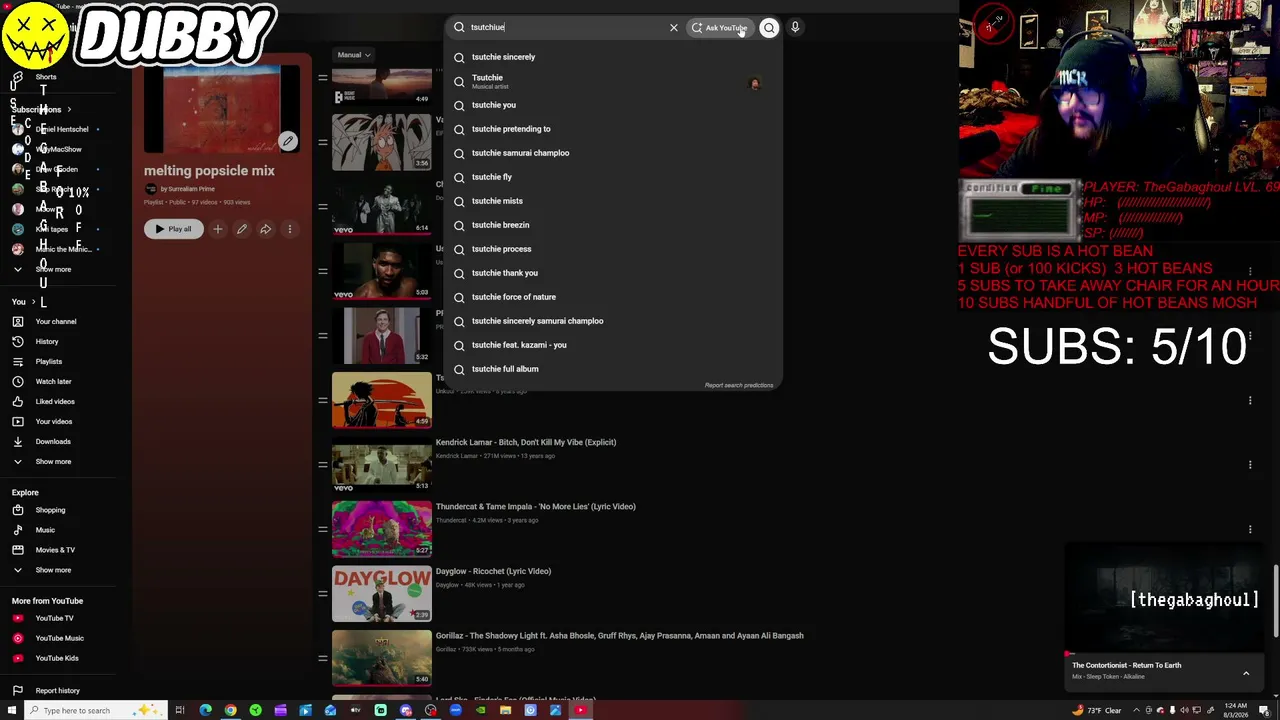Choose suggestion 'tsutchie process'
The image size is (1280, 720).
coord(612,249)
